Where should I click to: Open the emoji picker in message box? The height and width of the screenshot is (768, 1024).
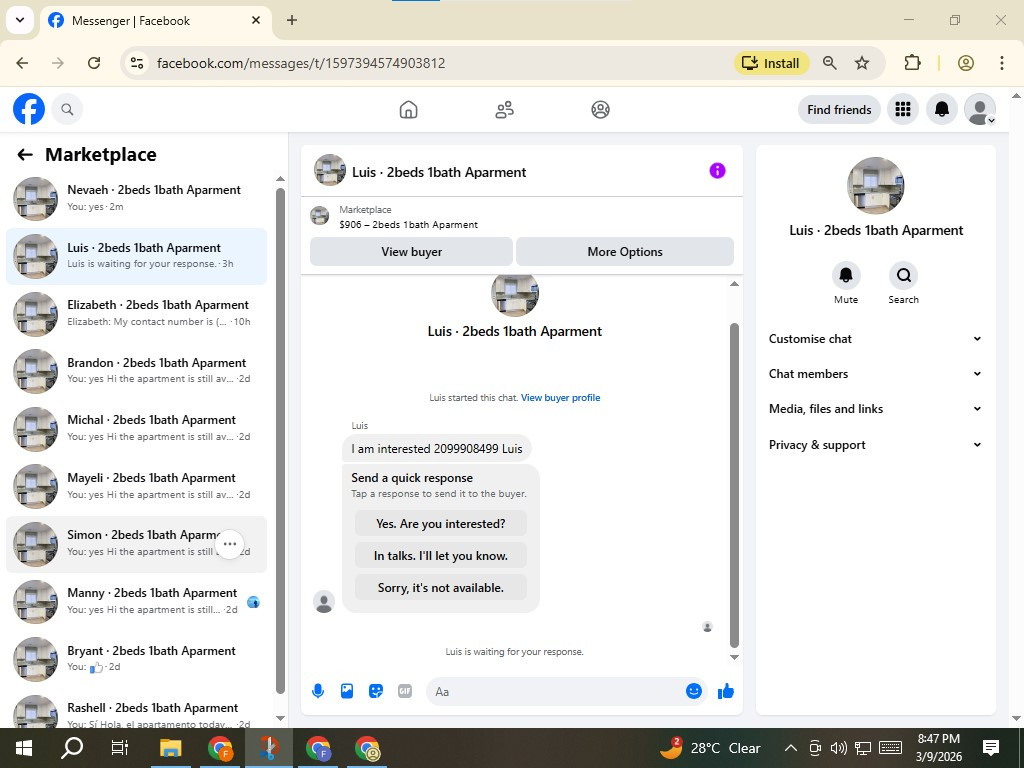tap(694, 691)
